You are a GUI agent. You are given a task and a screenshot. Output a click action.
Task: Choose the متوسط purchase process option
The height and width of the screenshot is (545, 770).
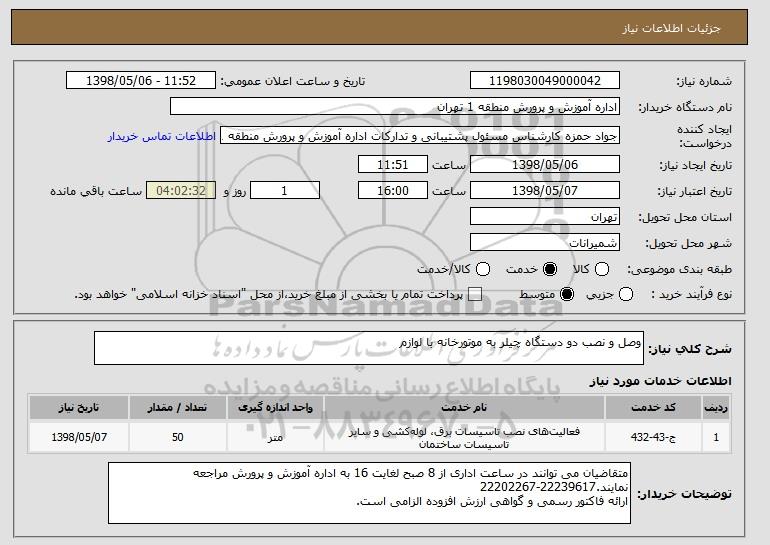coord(567,295)
